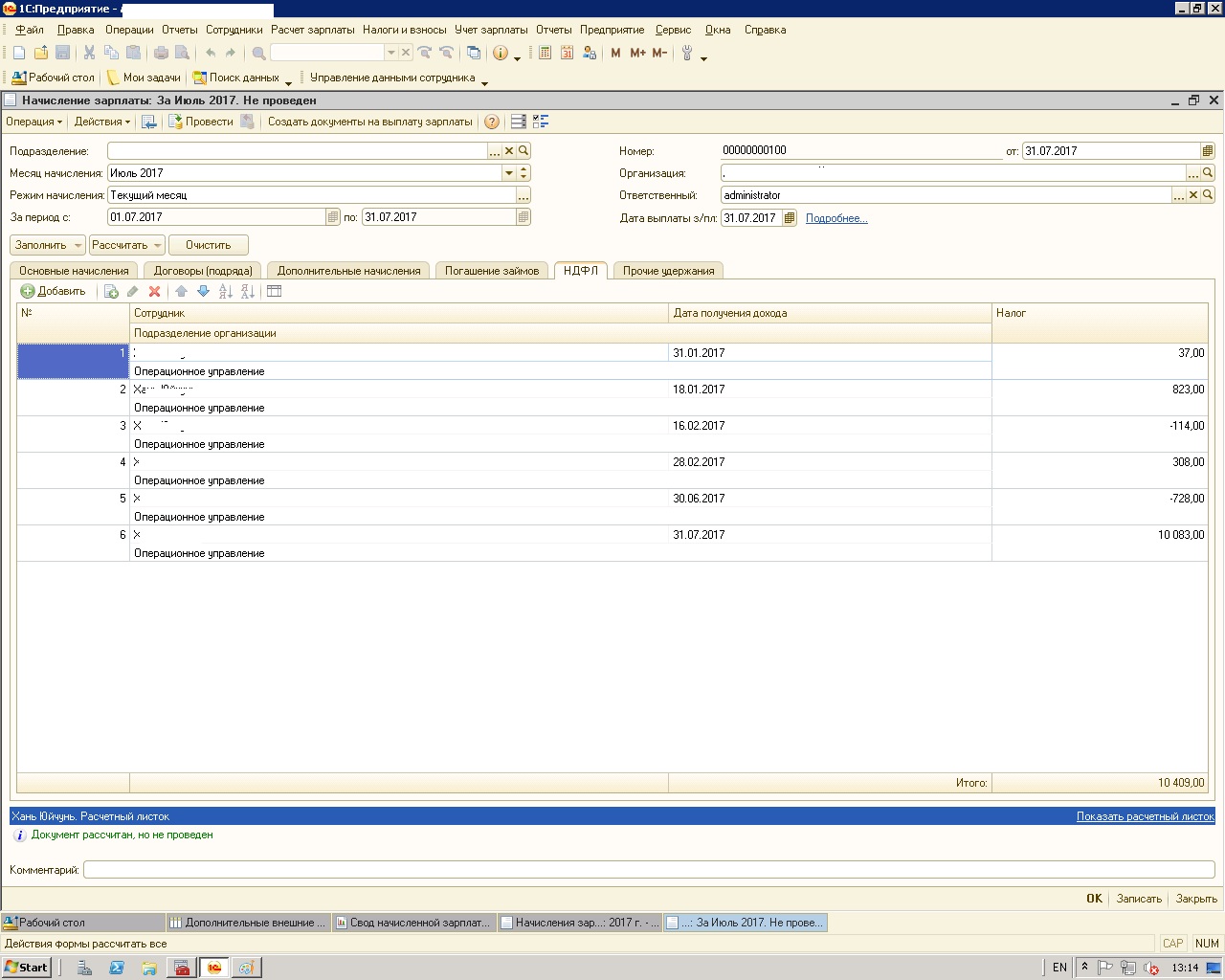Delete row with the red X icon
Image resolution: width=1225 pixels, height=980 pixels.
pyautogui.click(x=154, y=292)
